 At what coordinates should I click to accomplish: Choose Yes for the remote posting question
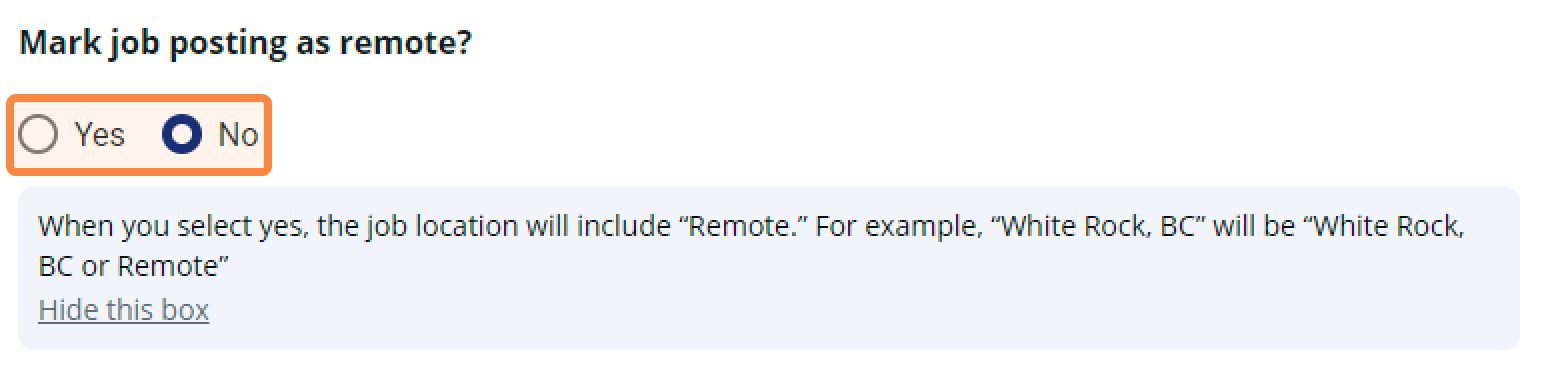coord(38,135)
